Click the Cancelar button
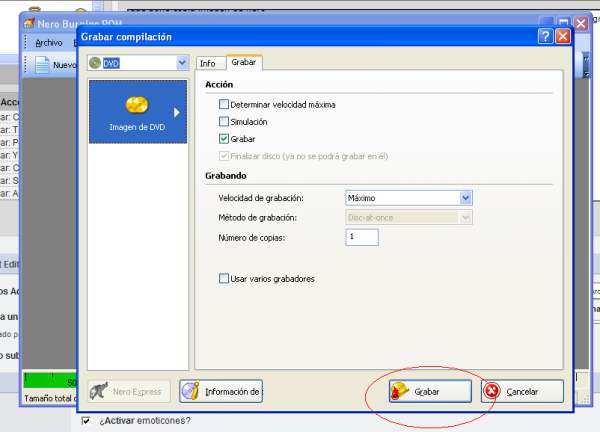600x432 pixels. tap(522, 391)
